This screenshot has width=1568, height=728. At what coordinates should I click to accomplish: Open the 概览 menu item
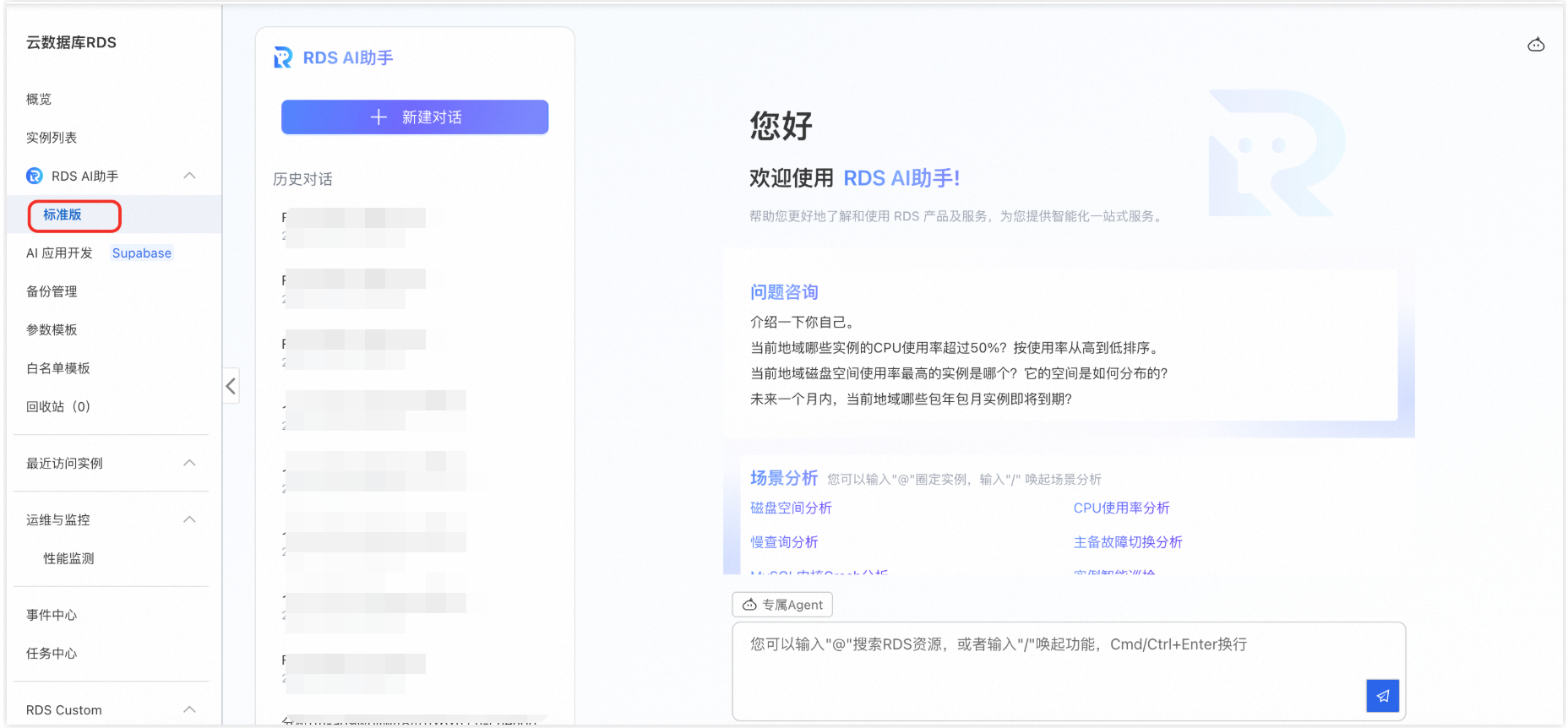[39, 99]
